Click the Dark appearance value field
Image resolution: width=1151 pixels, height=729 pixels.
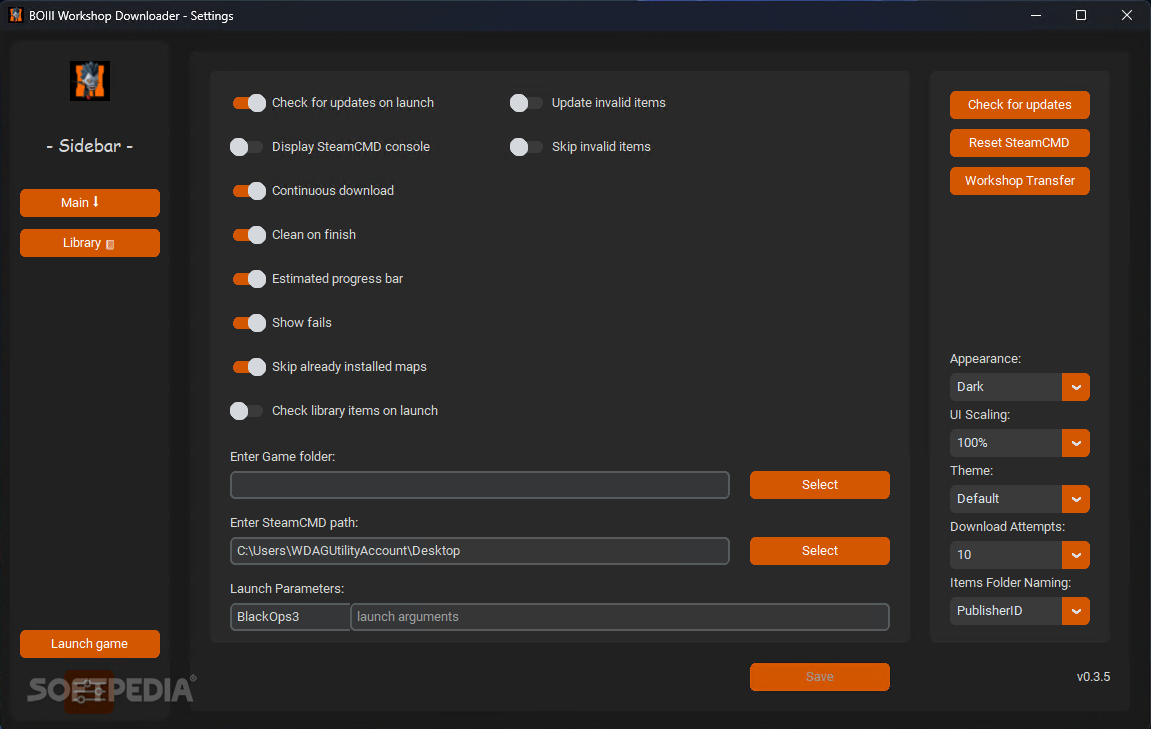(x=1006, y=387)
